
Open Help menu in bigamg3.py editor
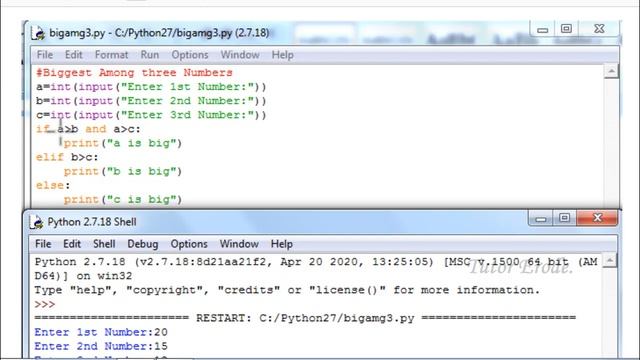pos(282,55)
